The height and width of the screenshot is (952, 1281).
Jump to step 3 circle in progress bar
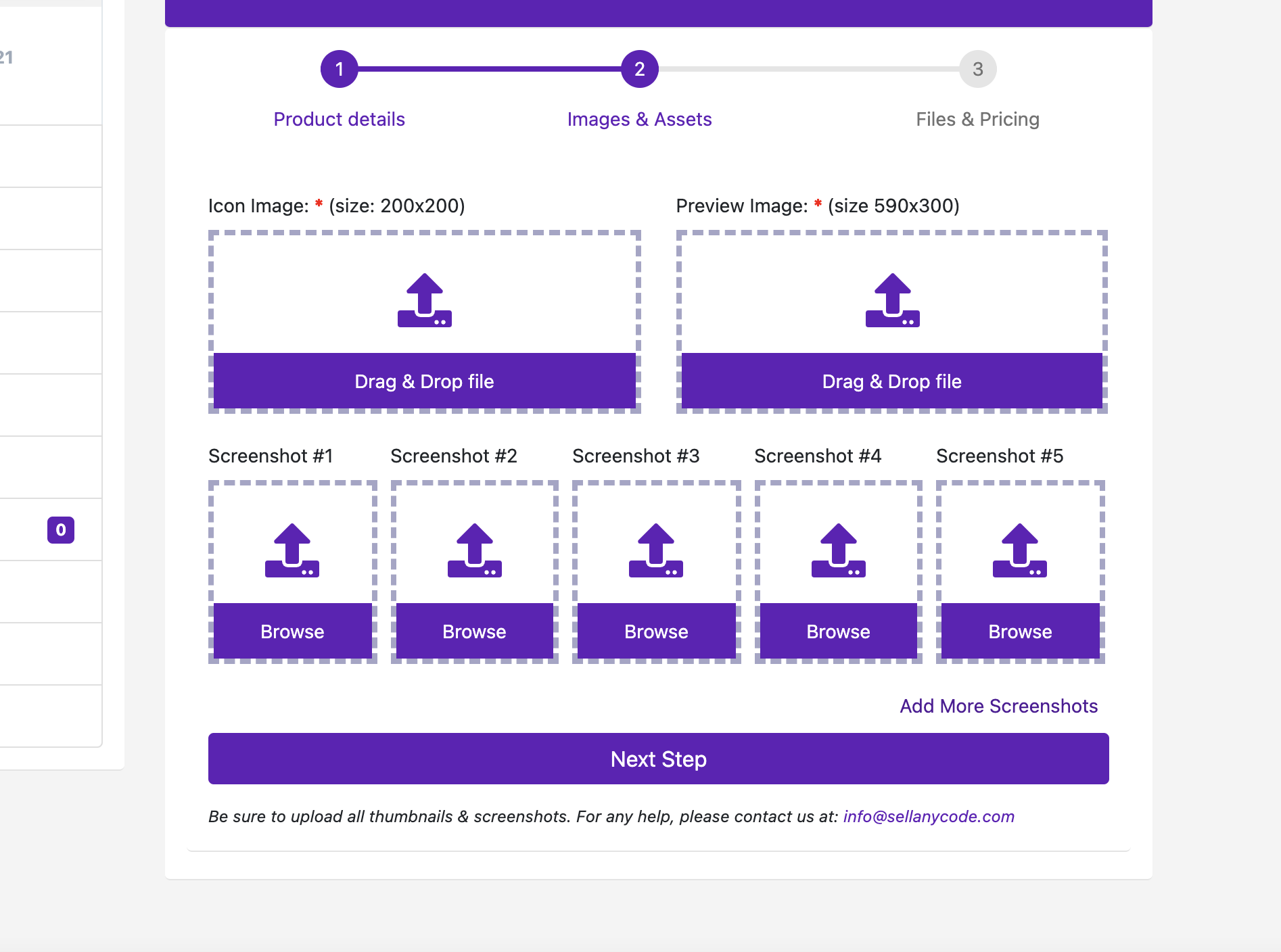(x=978, y=69)
